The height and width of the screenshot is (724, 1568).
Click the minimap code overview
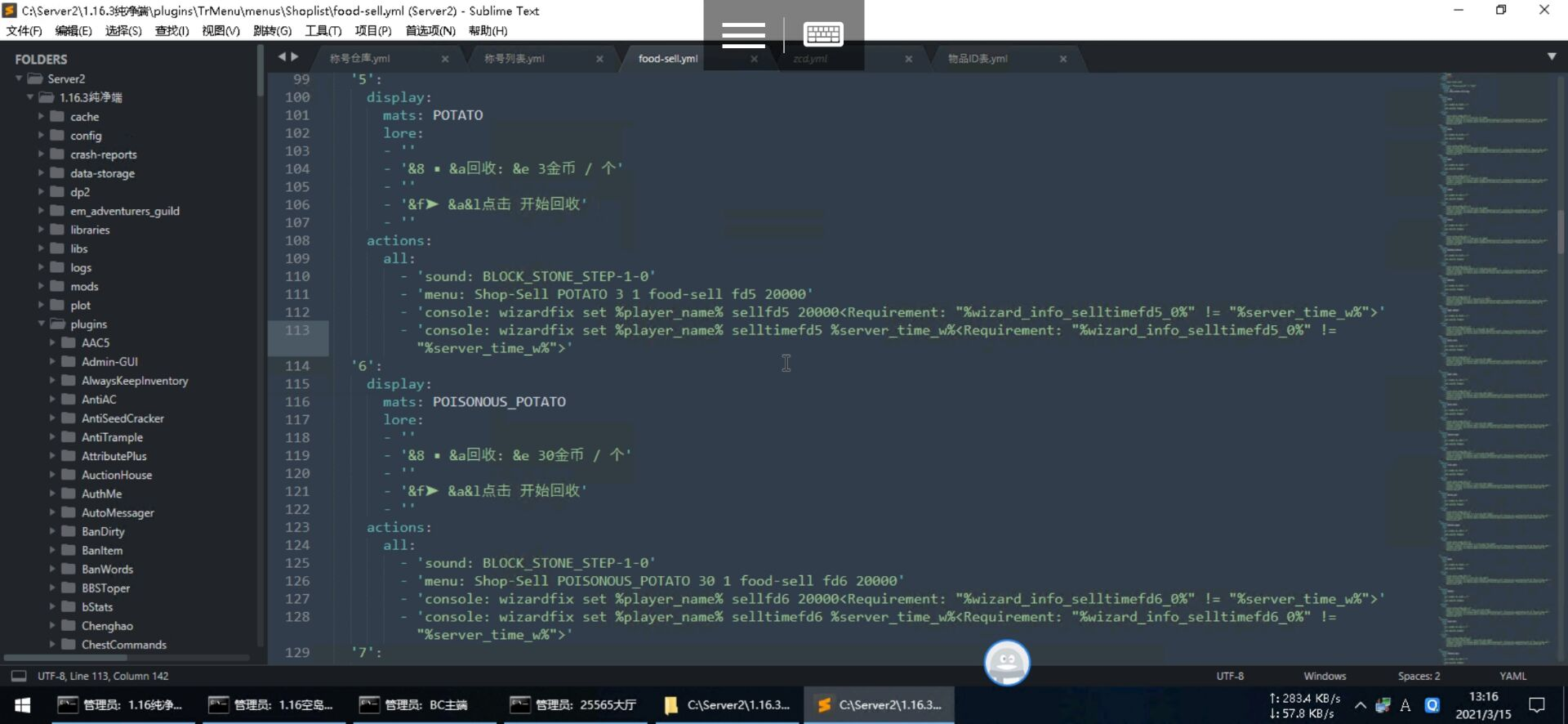pos(1494,368)
